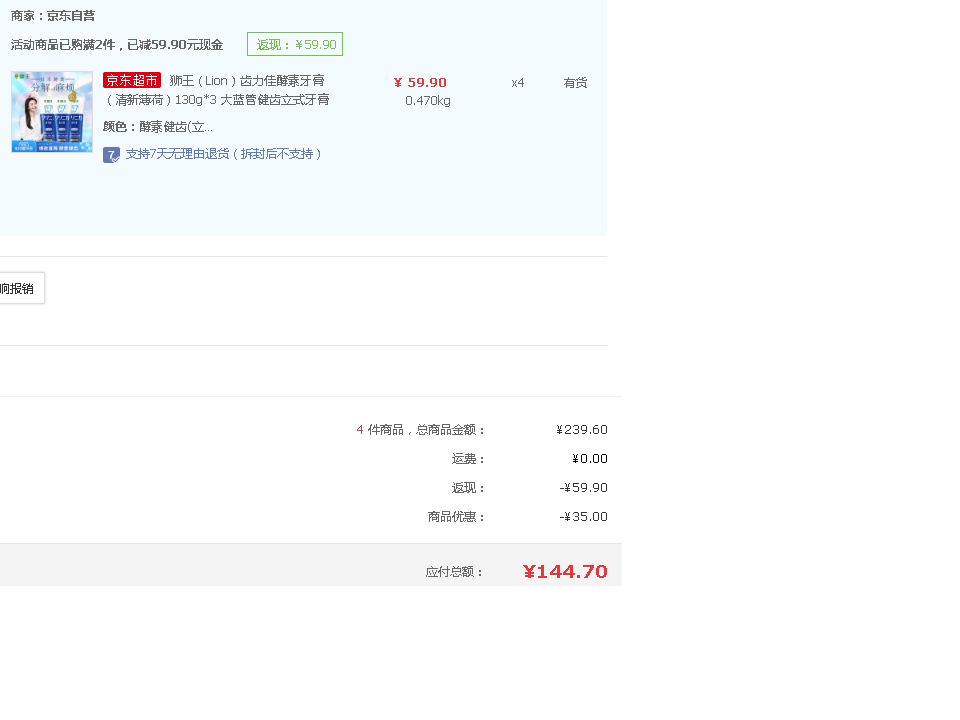Click the 返现:¥59.90 green tag
This screenshot has height=720, width=960.
[294, 44]
